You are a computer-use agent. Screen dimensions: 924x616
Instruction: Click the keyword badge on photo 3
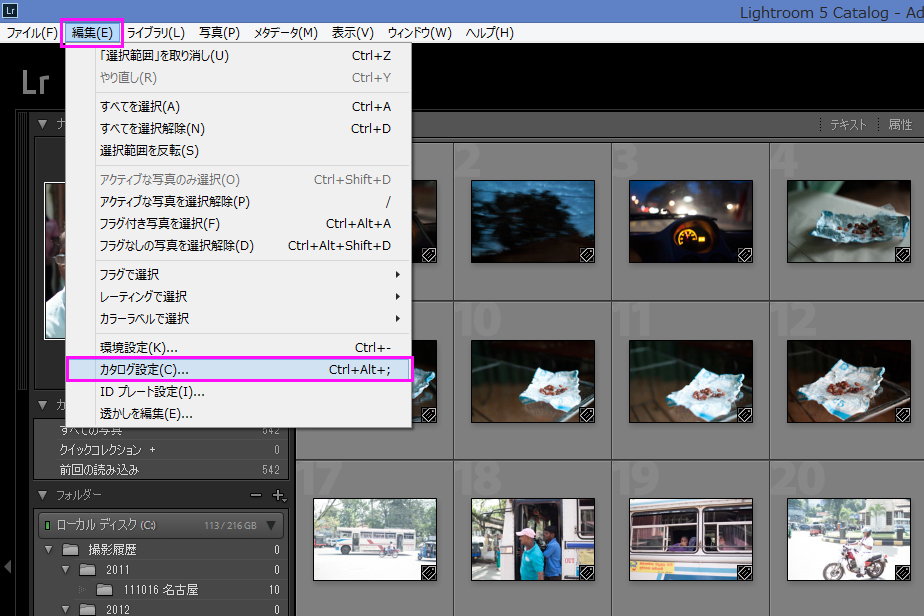point(745,255)
